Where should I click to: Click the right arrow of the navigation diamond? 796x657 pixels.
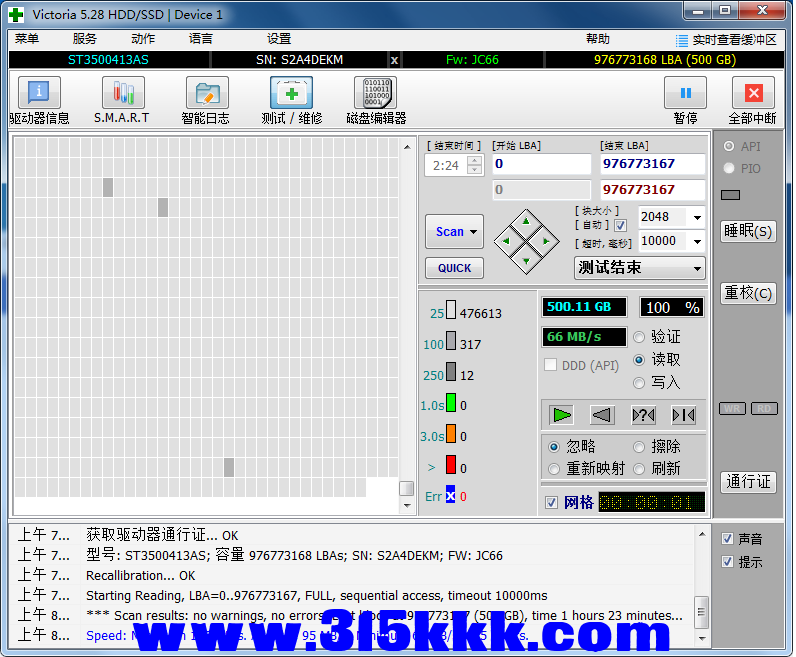[546, 241]
